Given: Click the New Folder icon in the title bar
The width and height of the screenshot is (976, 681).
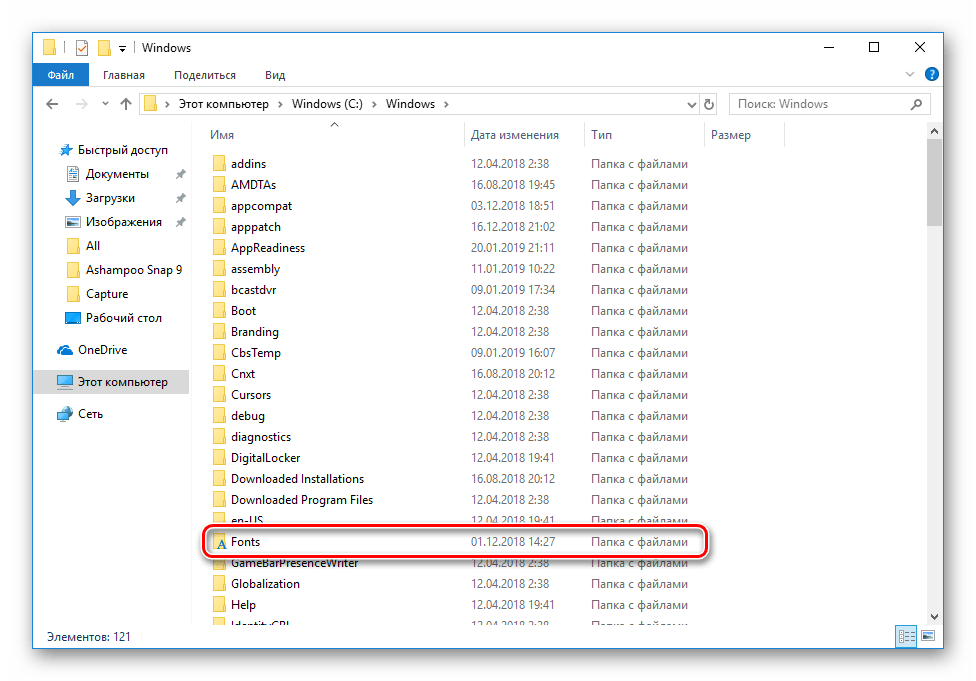Looking at the screenshot, I should pos(104,47).
